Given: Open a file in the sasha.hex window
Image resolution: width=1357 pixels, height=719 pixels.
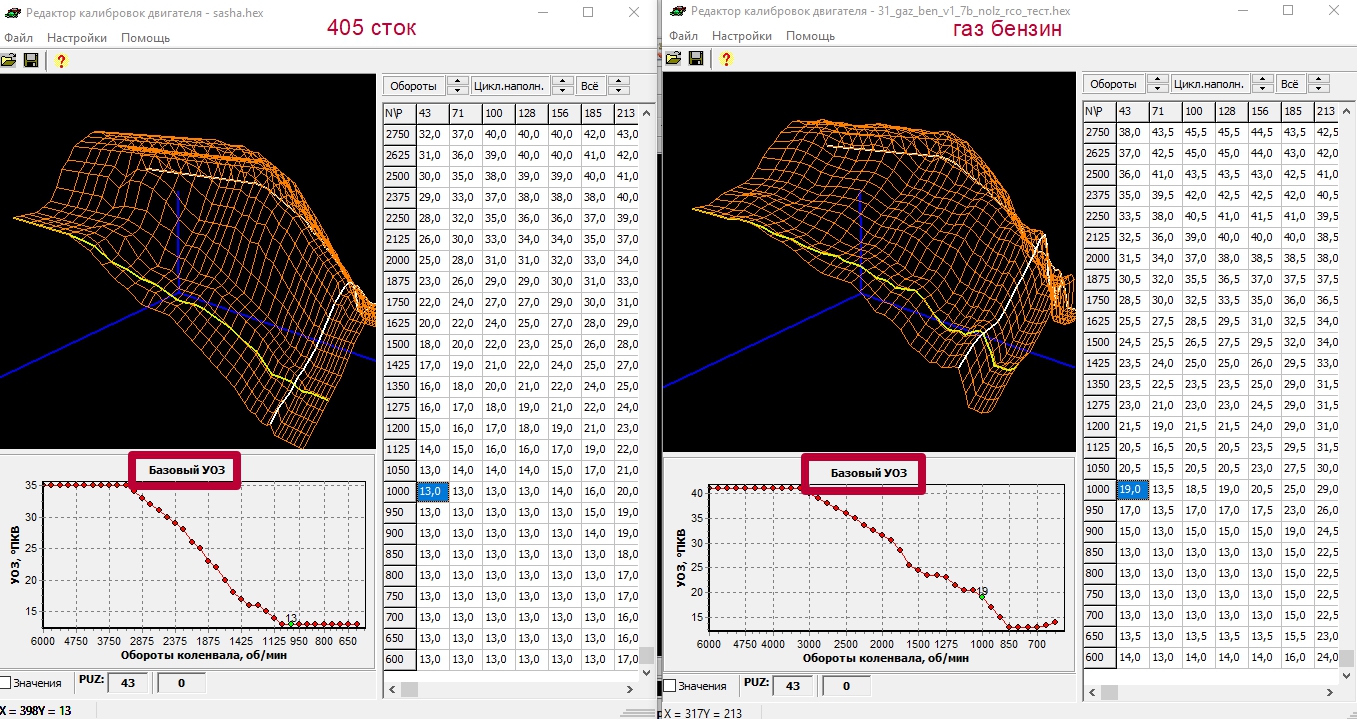Looking at the screenshot, I should click(9, 61).
